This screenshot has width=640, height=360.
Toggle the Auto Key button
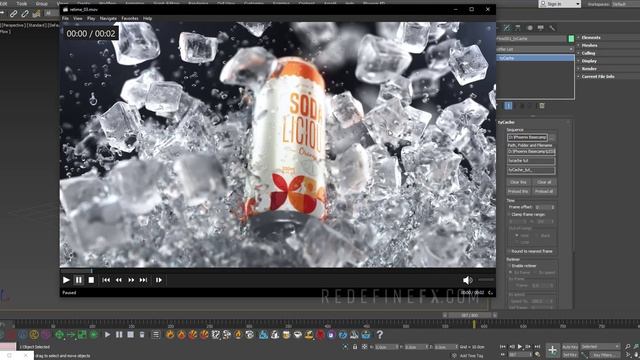[570, 347]
